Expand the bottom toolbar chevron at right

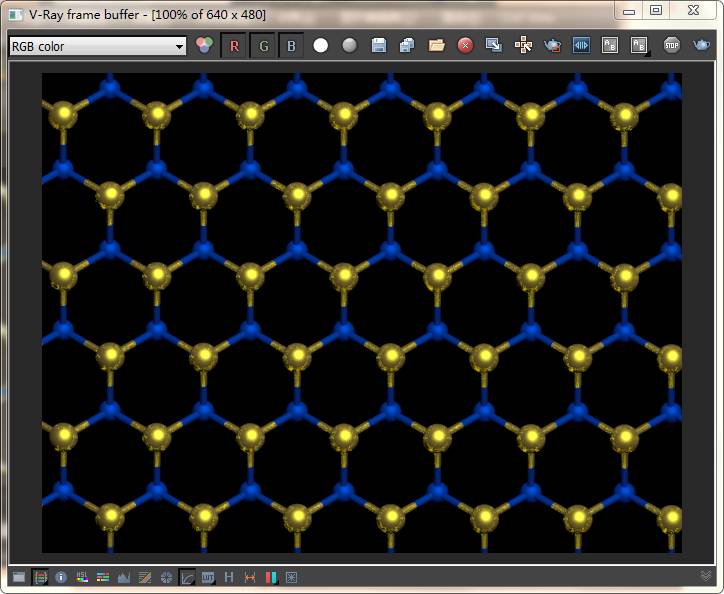706,576
